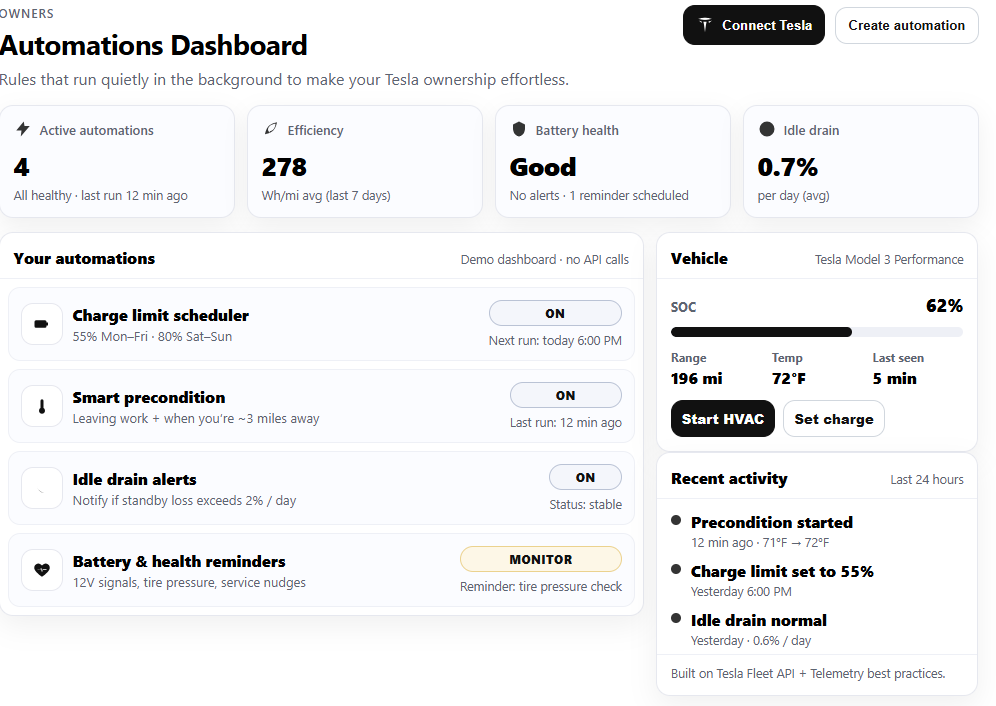Click the lightning icon on Active automations card

click(x=22, y=129)
